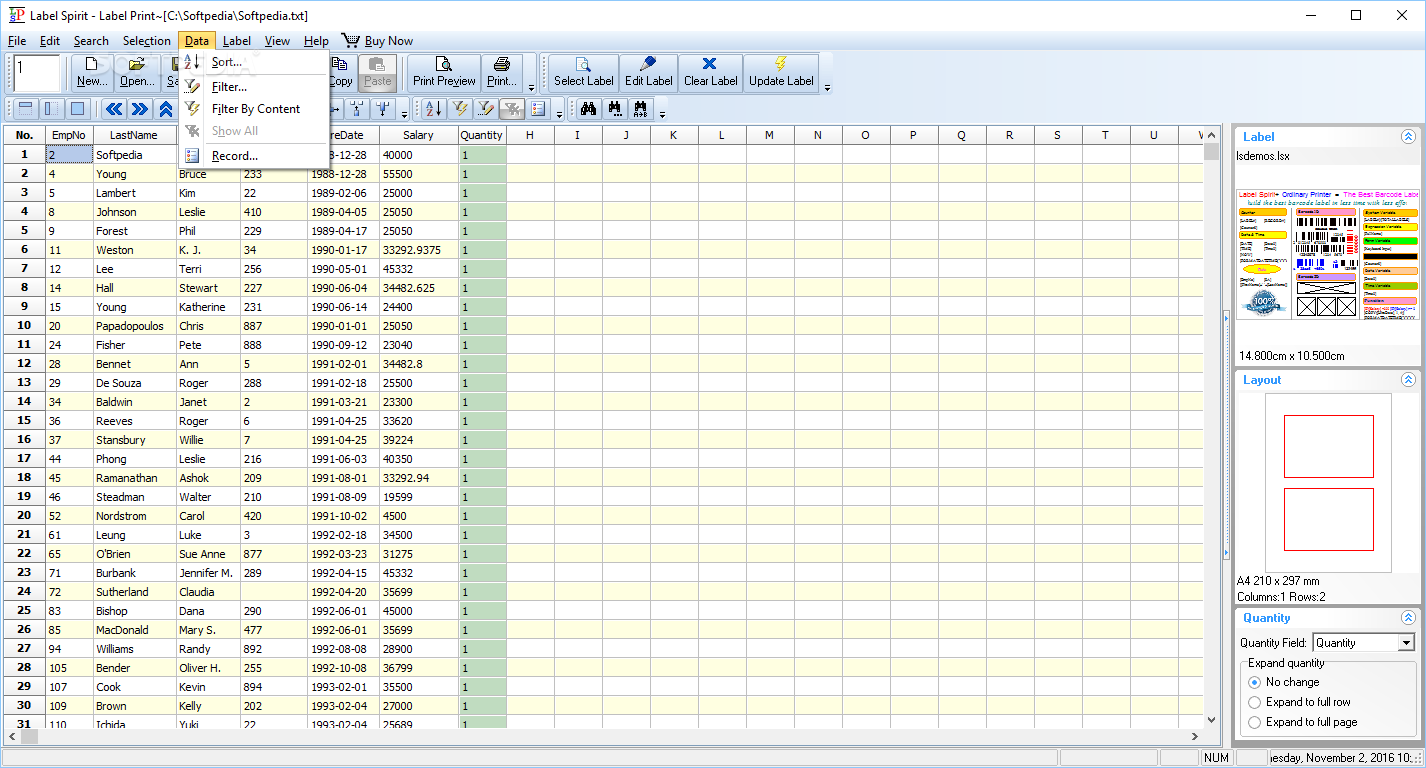
Task: Open Print Preview from the toolbar
Action: pyautogui.click(x=444, y=73)
